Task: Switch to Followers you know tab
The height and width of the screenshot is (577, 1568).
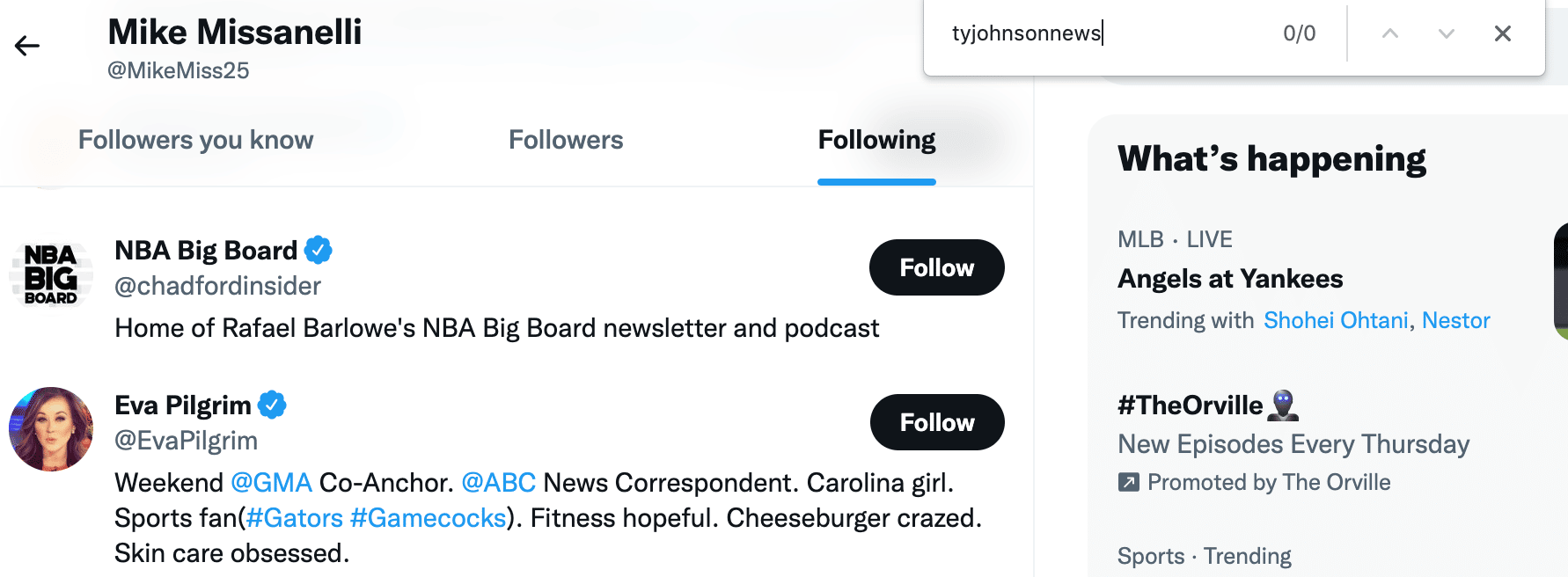Action: coord(195,140)
